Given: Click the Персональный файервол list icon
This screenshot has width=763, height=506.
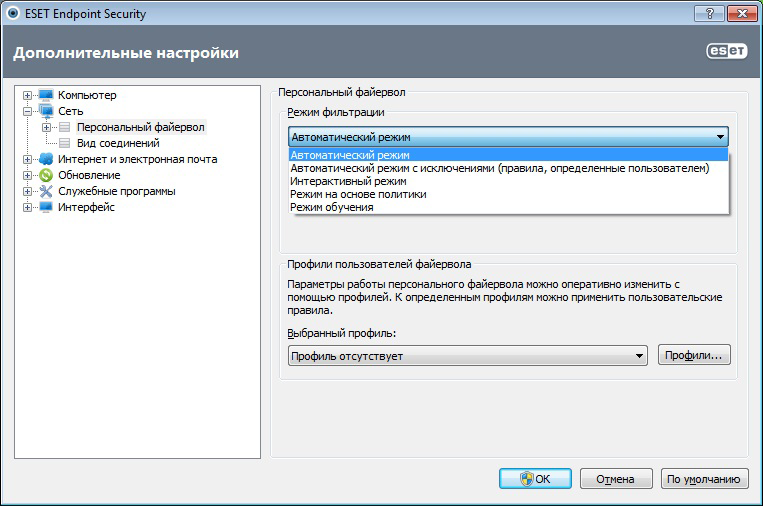Looking at the screenshot, I should [64, 127].
